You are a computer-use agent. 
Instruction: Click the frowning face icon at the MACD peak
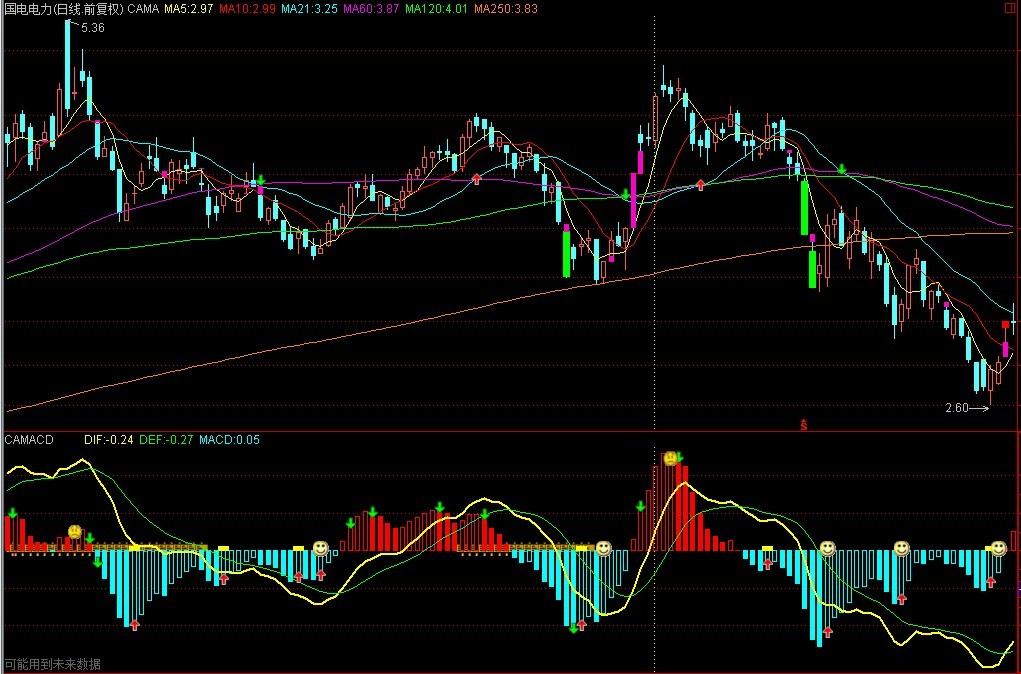(670, 458)
